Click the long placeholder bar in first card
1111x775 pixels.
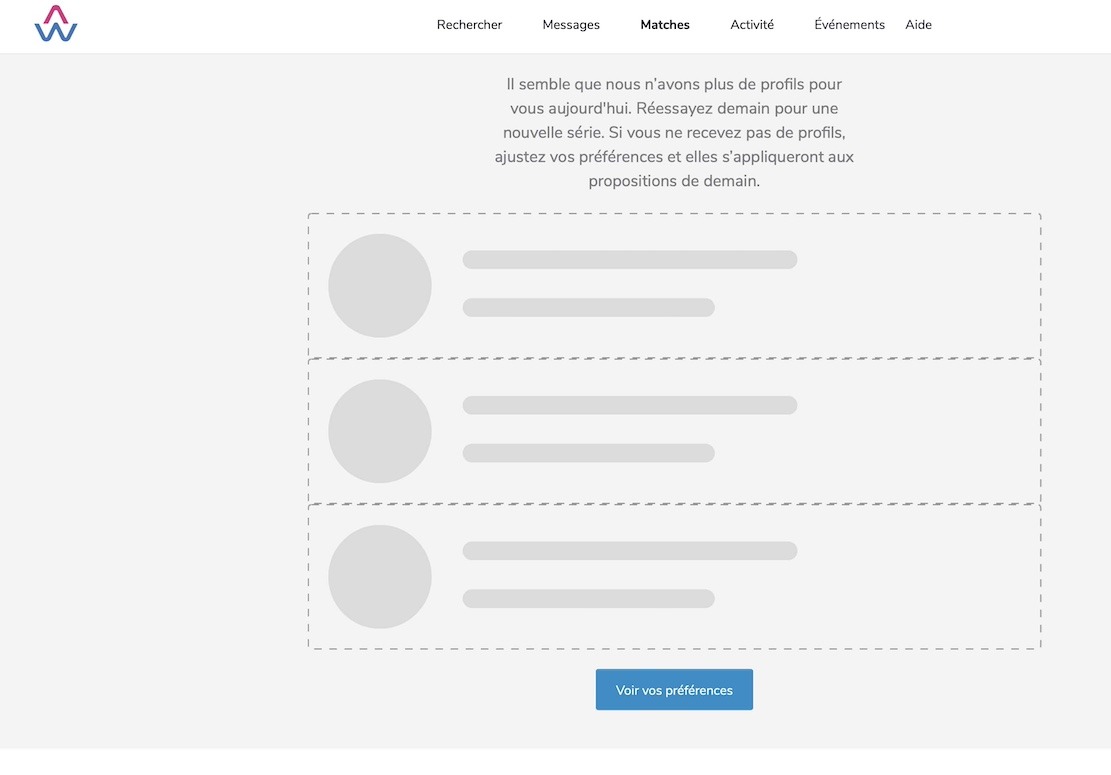pos(630,260)
